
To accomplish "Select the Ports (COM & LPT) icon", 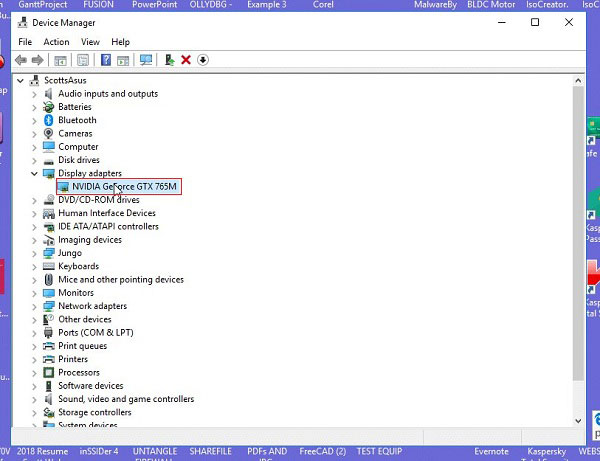I will point(48,332).
